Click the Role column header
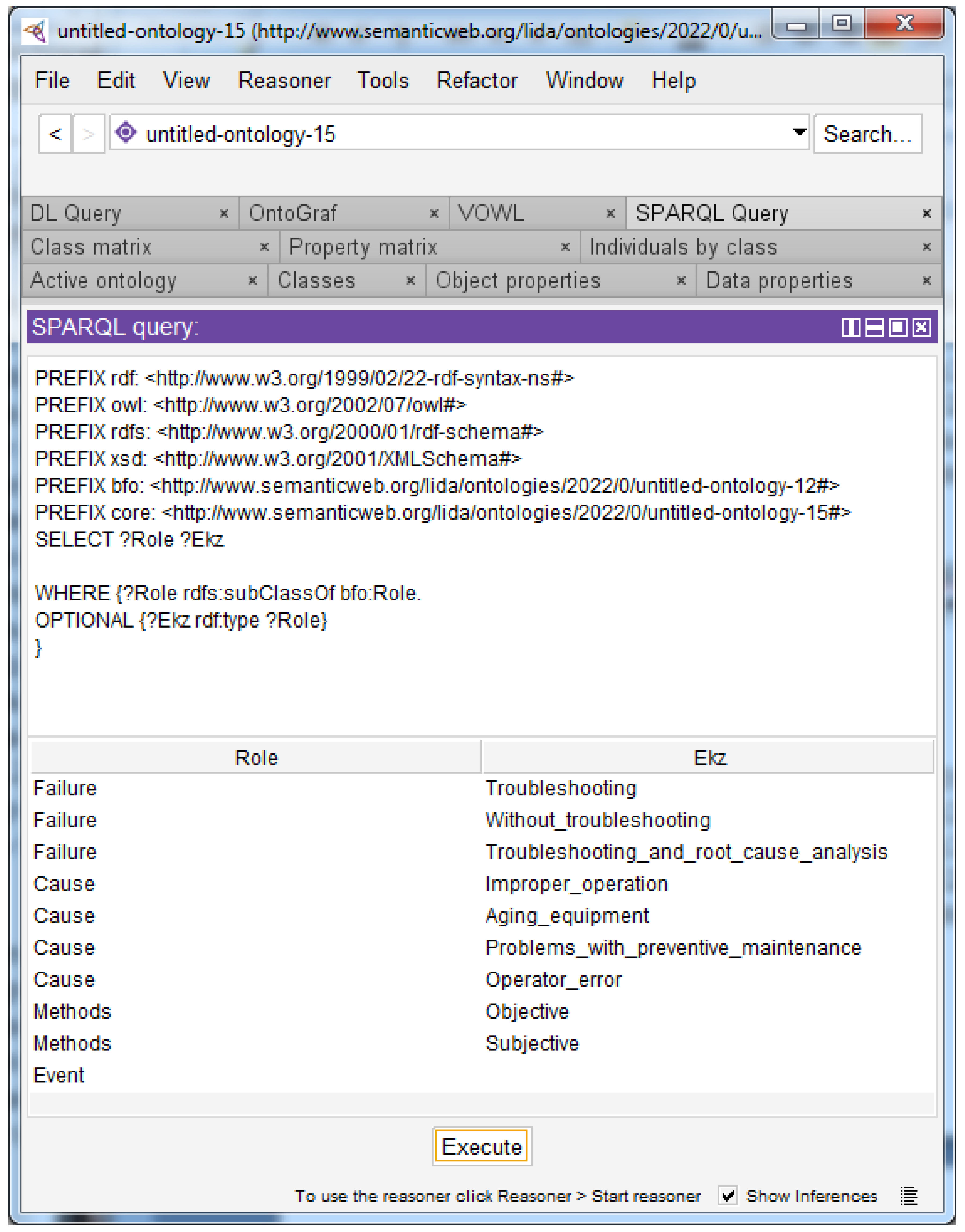965x1232 pixels. tap(256, 757)
